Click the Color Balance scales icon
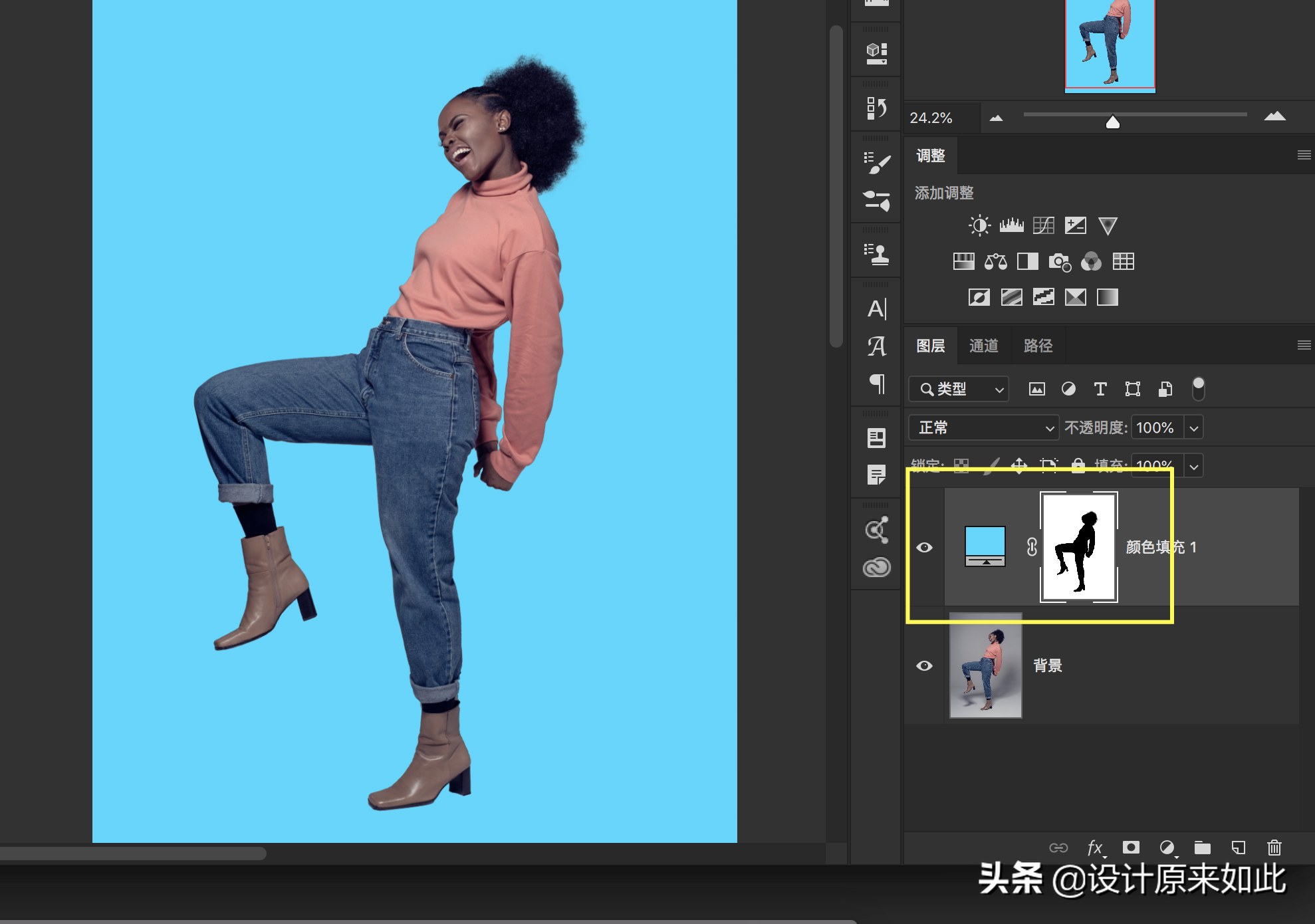This screenshot has height=924, width=1315. click(x=995, y=261)
